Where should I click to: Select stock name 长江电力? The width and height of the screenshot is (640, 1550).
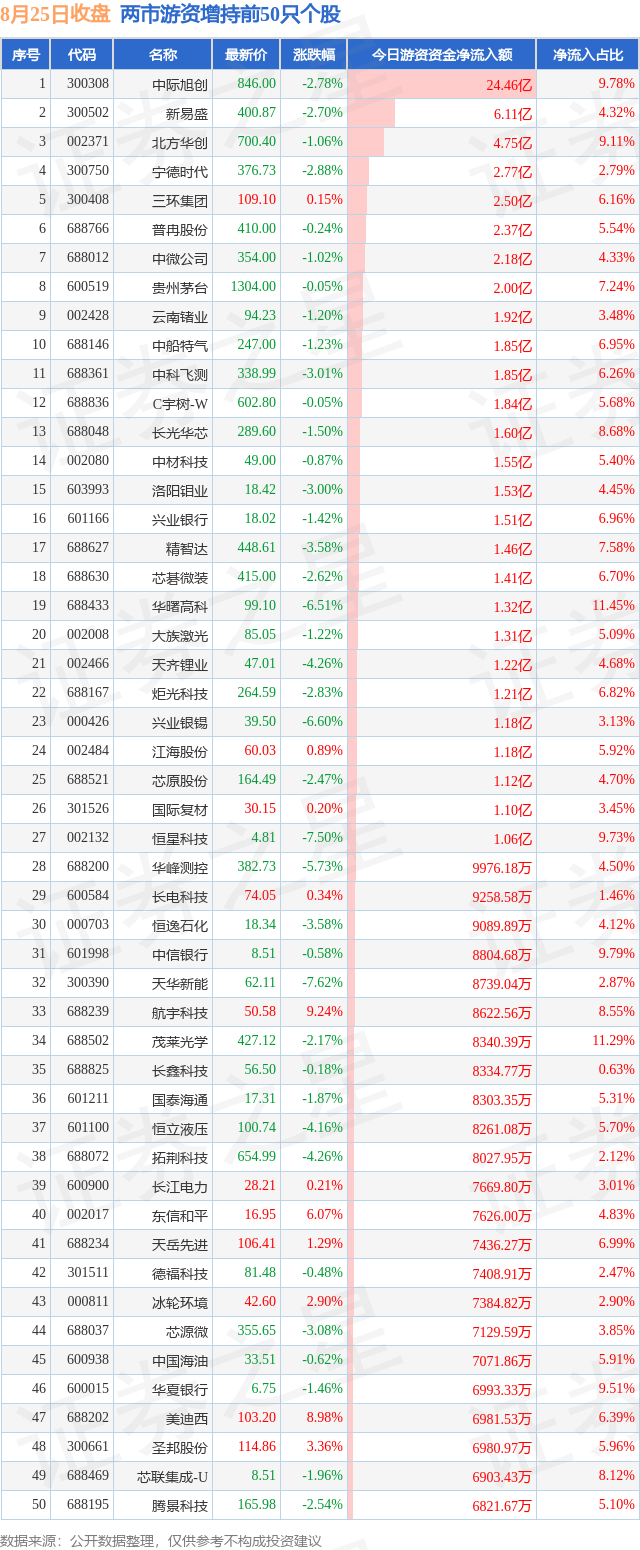(180, 1186)
